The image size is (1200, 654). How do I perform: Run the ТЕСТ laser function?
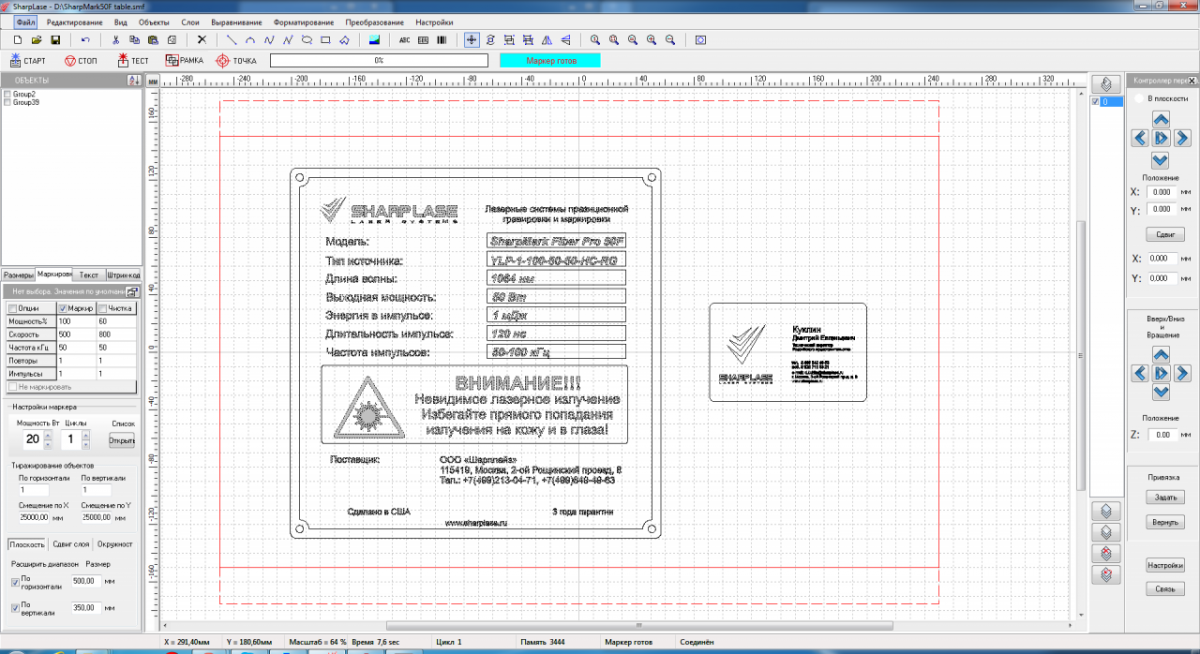point(135,61)
